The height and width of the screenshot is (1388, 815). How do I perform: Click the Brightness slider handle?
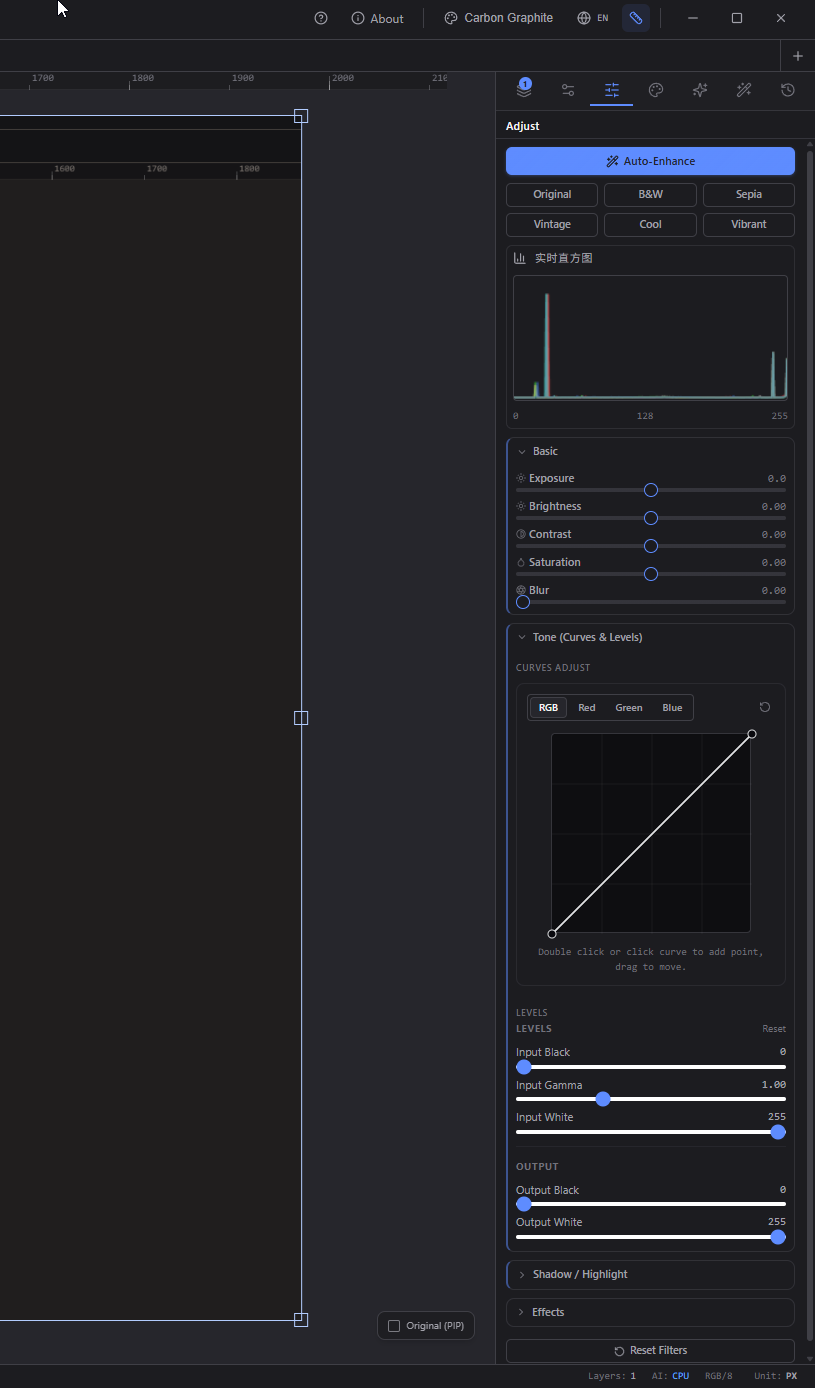pos(651,518)
